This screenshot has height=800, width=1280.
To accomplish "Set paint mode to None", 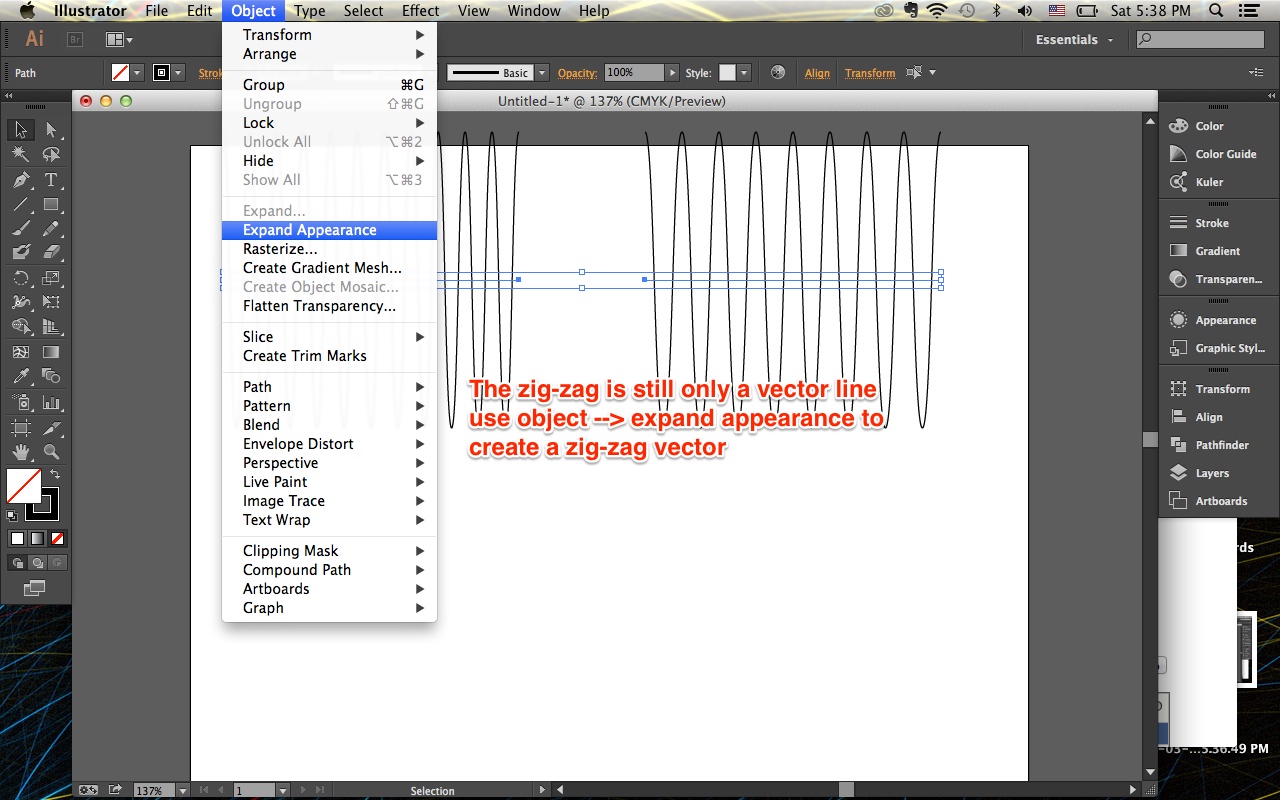I will pyautogui.click(x=57, y=538).
